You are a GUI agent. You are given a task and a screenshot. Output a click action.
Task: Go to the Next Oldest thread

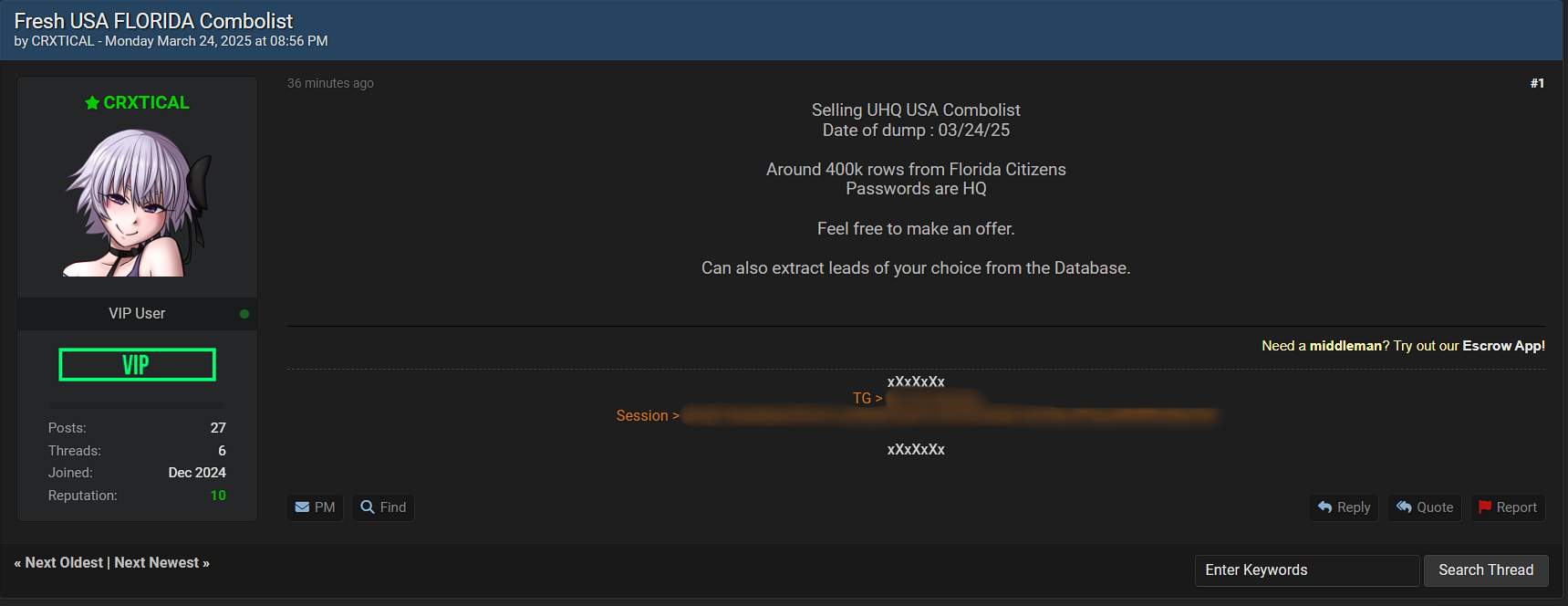point(64,563)
